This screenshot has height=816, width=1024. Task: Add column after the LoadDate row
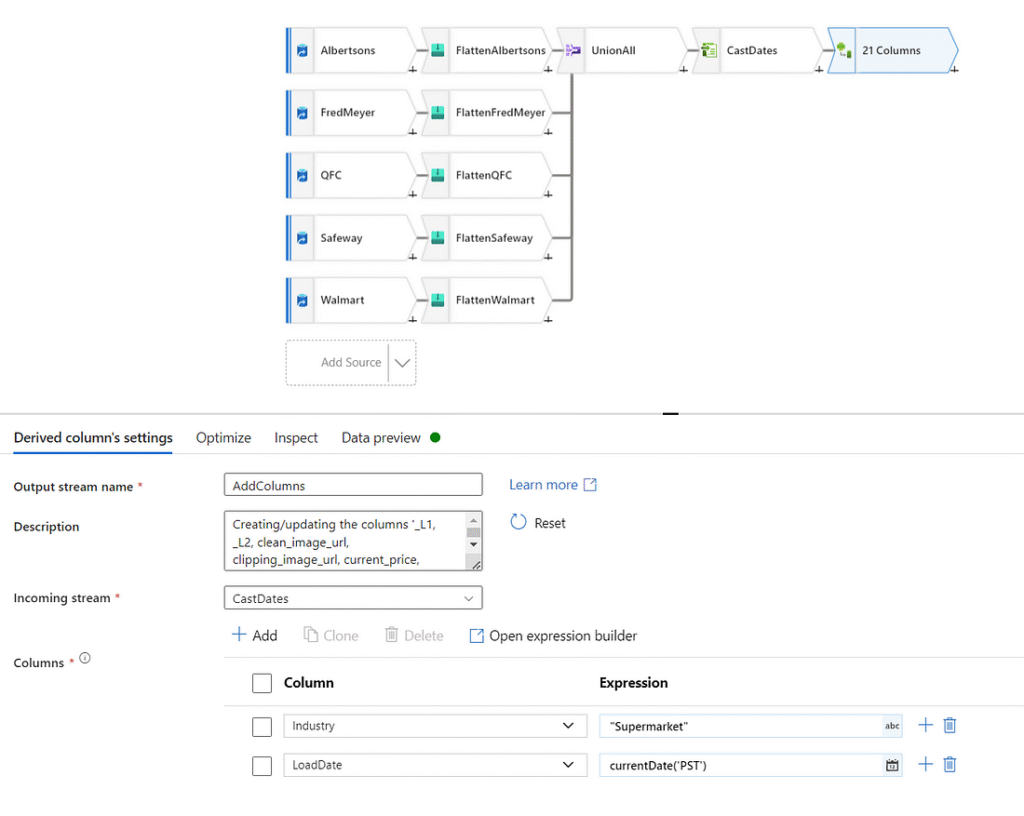[x=925, y=764]
